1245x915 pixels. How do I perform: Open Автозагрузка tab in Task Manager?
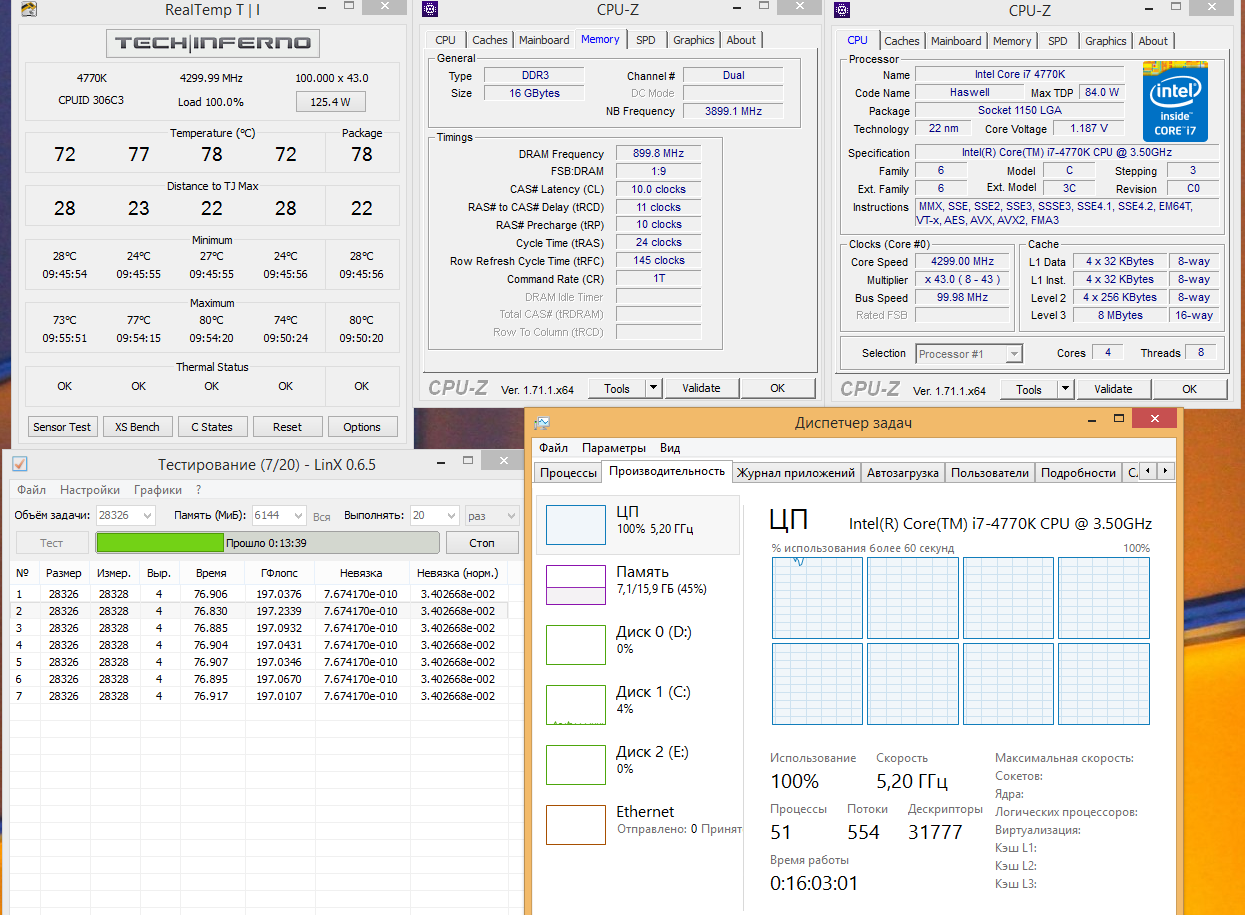click(903, 472)
